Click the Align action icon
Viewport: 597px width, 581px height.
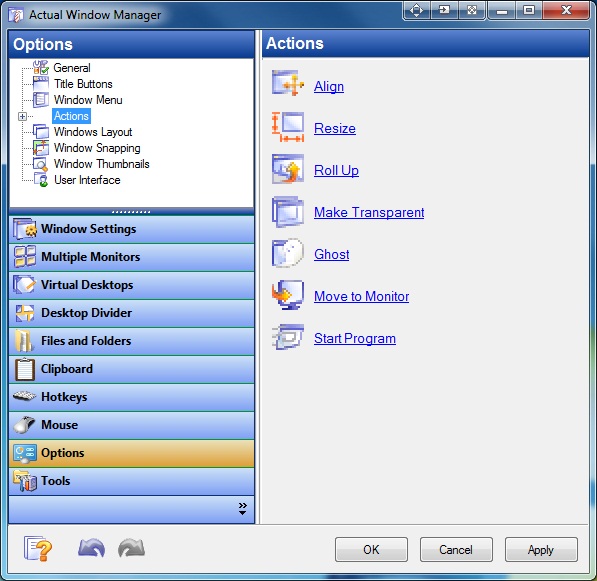pyautogui.click(x=288, y=83)
